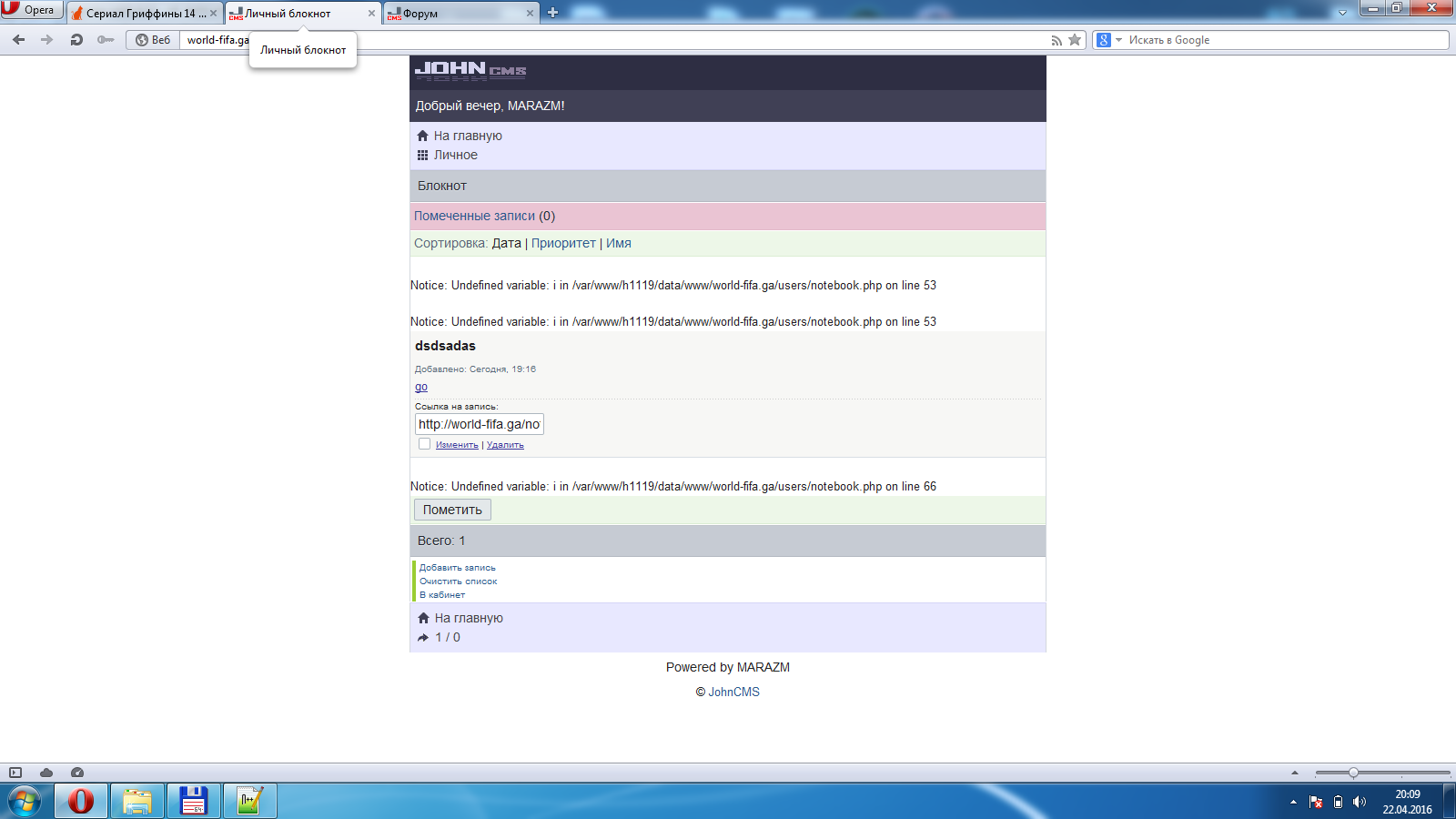Viewport: 1456px width, 819px height.
Task: Bookmark the page with the star icon
Action: click(1075, 40)
